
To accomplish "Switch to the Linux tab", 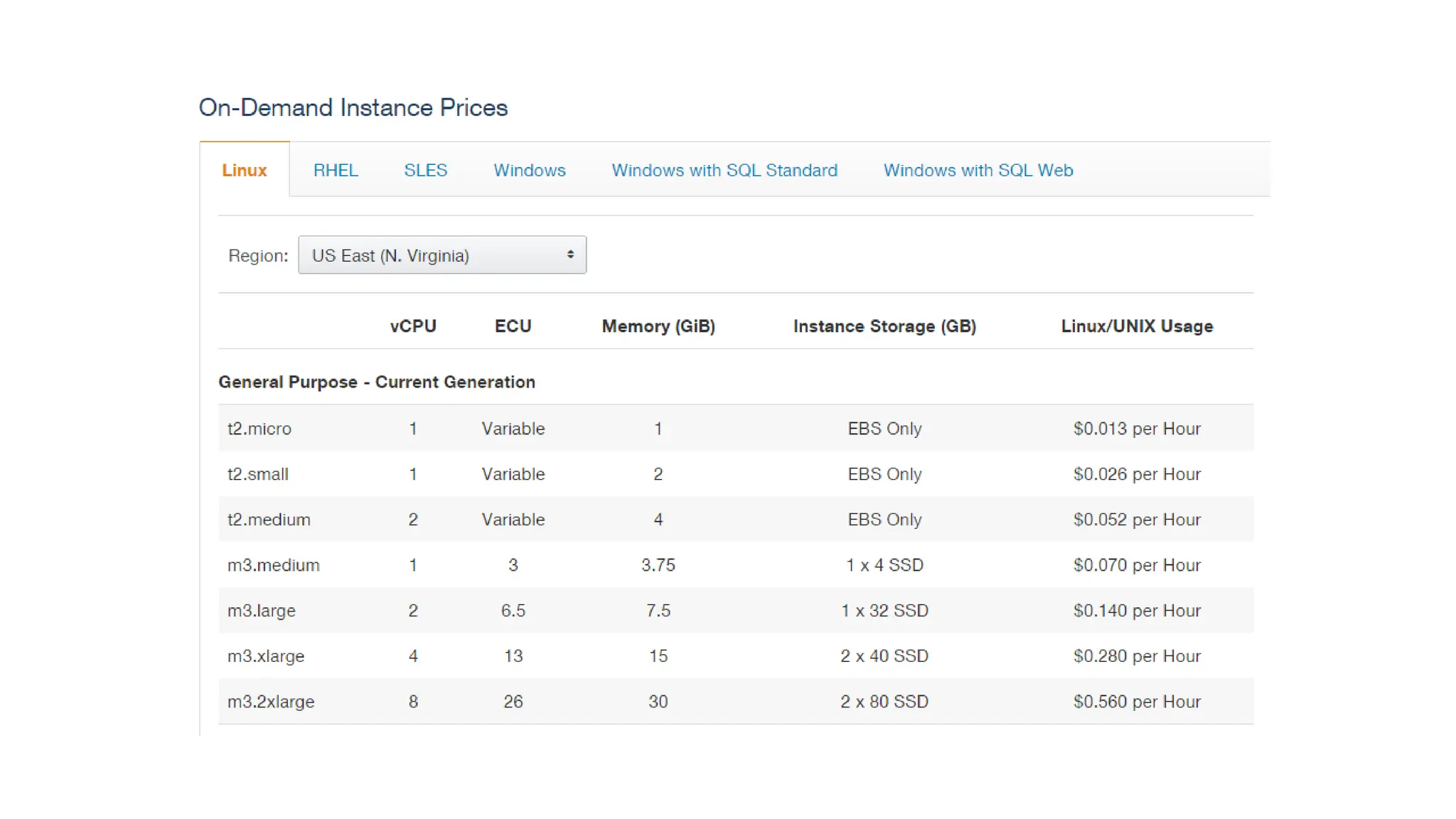I will click(244, 171).
